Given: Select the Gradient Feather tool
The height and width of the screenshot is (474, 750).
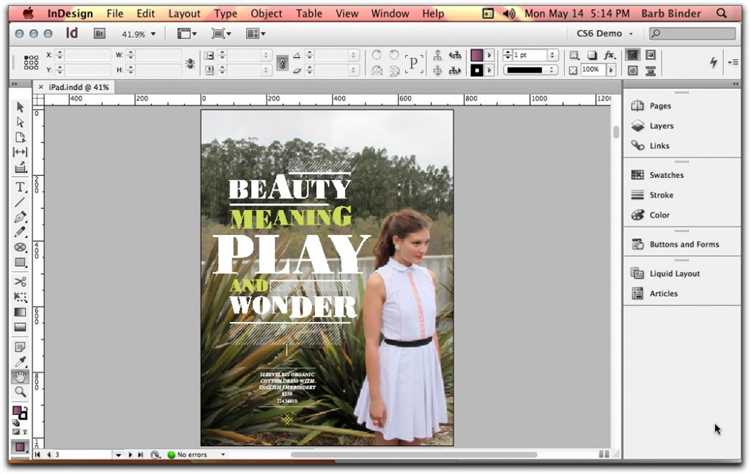Looking at the screenshot, I should coord(20,327).
